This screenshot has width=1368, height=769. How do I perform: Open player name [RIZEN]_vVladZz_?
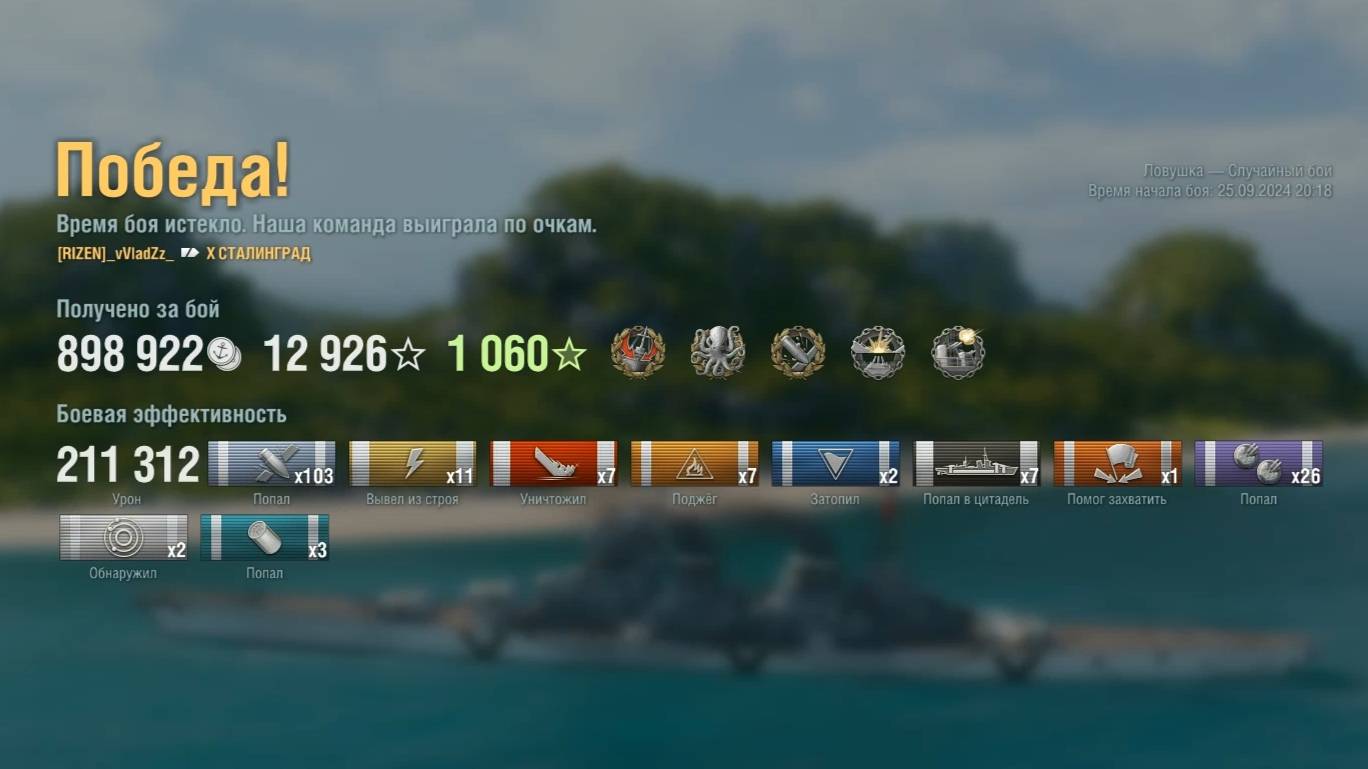click(x=115, y=254)
